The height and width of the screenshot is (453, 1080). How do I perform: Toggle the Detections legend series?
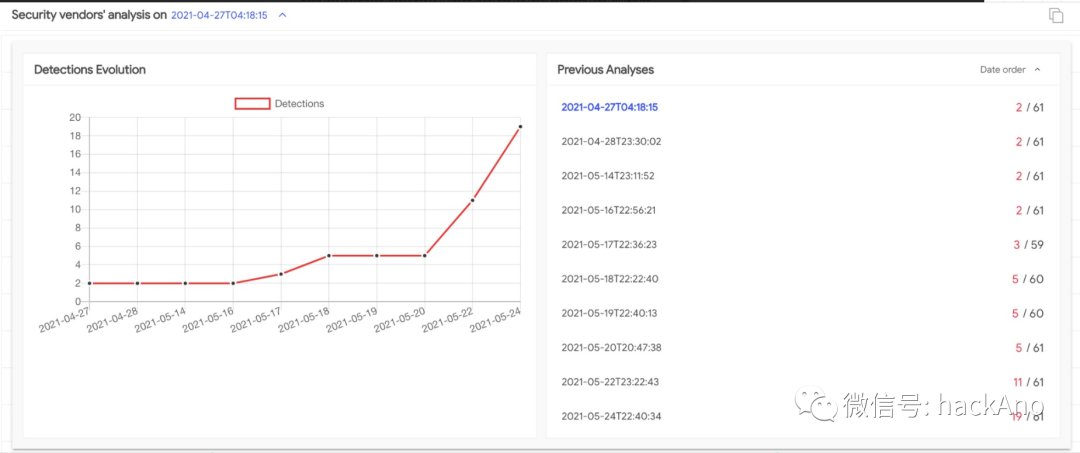pyautogui.click(x=299, y=104)
